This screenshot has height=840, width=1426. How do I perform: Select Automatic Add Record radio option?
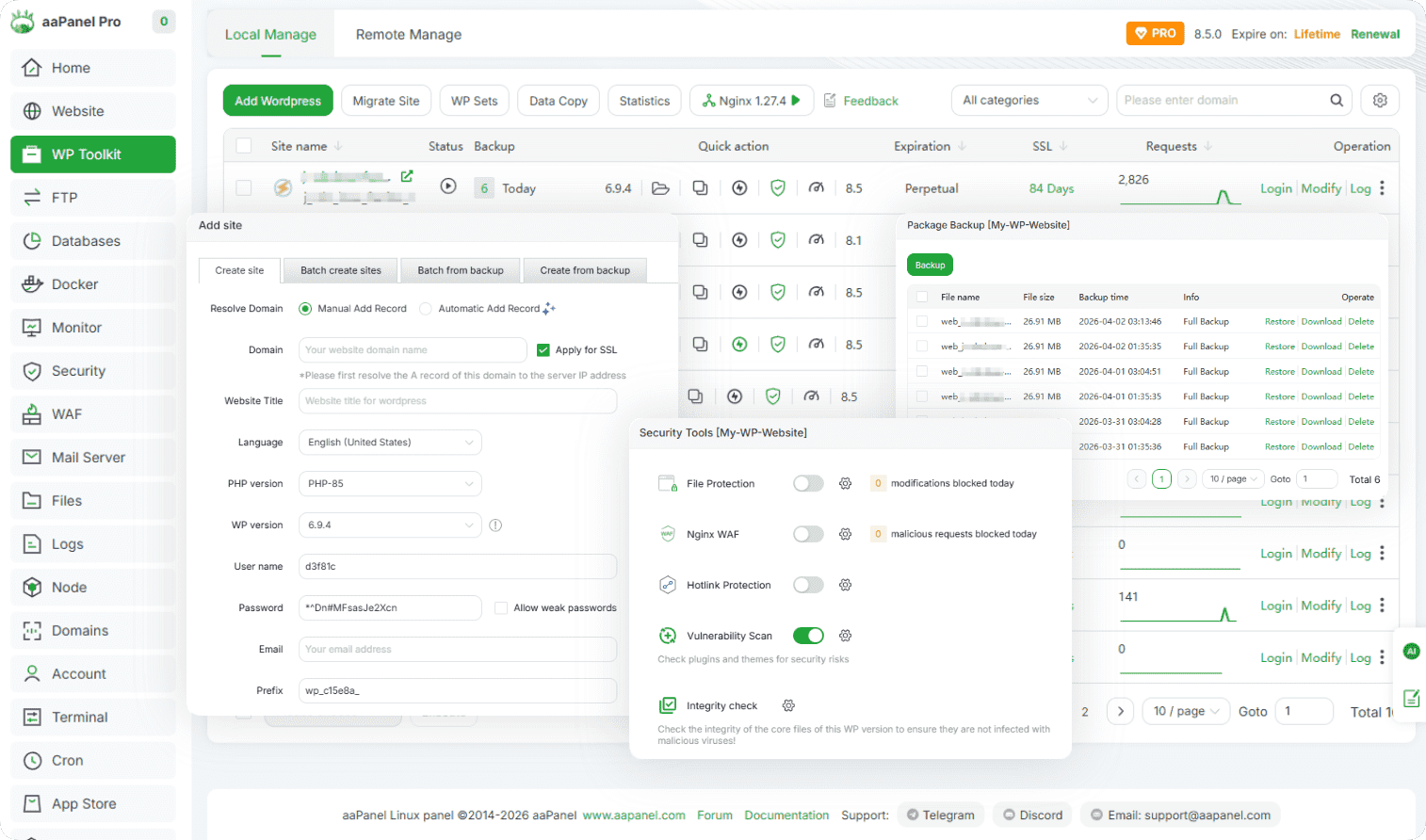[426, 309]
